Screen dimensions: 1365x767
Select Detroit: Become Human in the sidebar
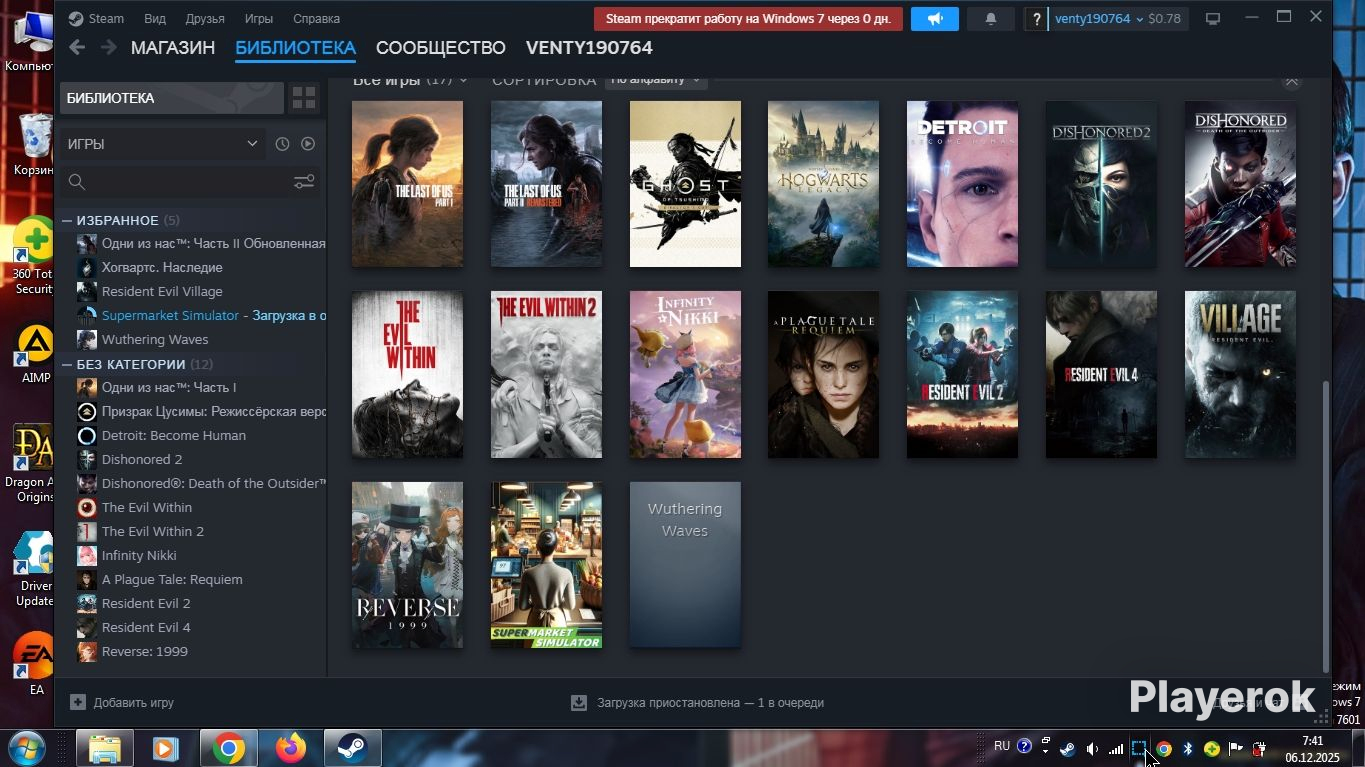[173, 435]
